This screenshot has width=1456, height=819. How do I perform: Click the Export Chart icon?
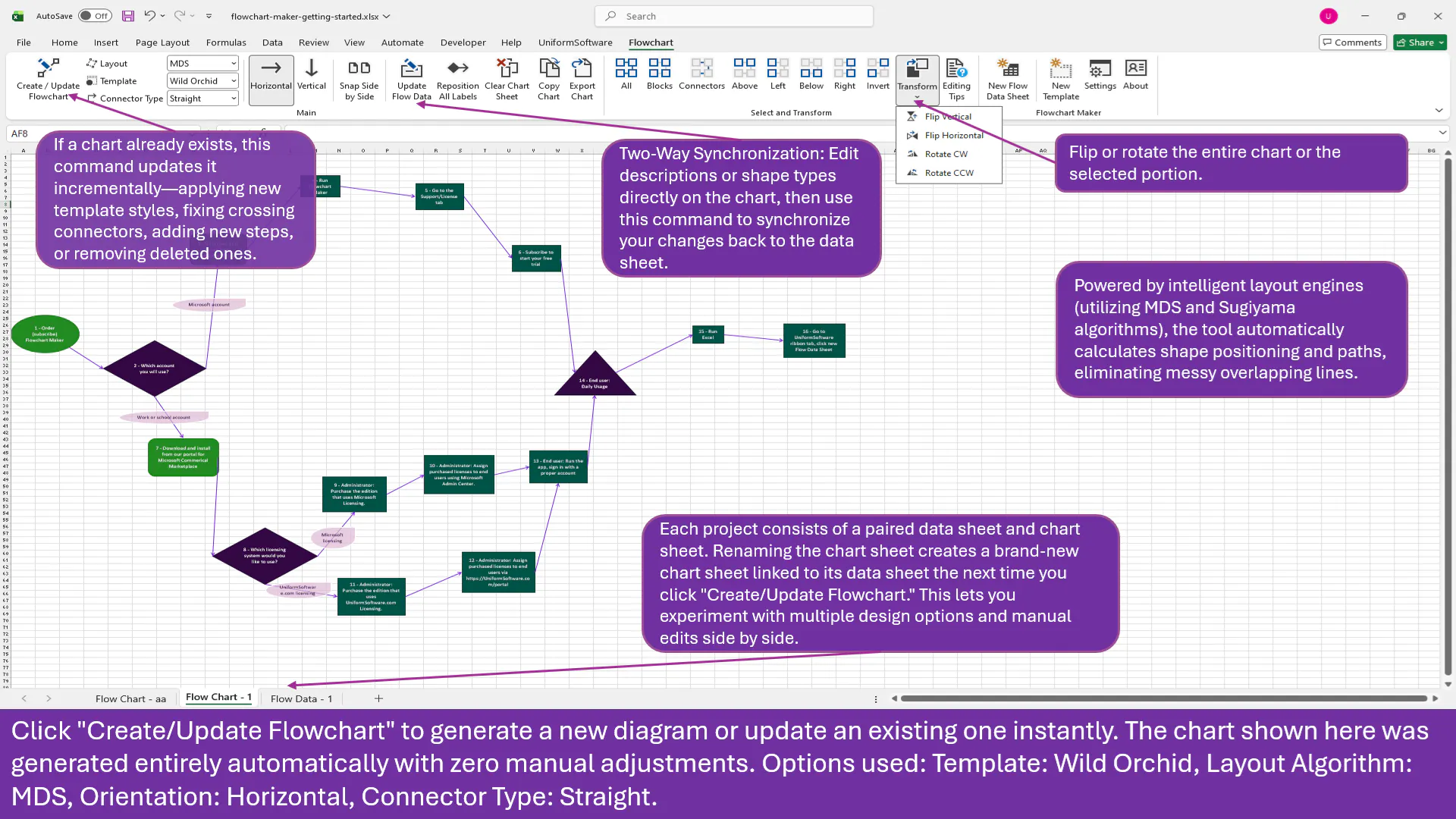[582, 79]
